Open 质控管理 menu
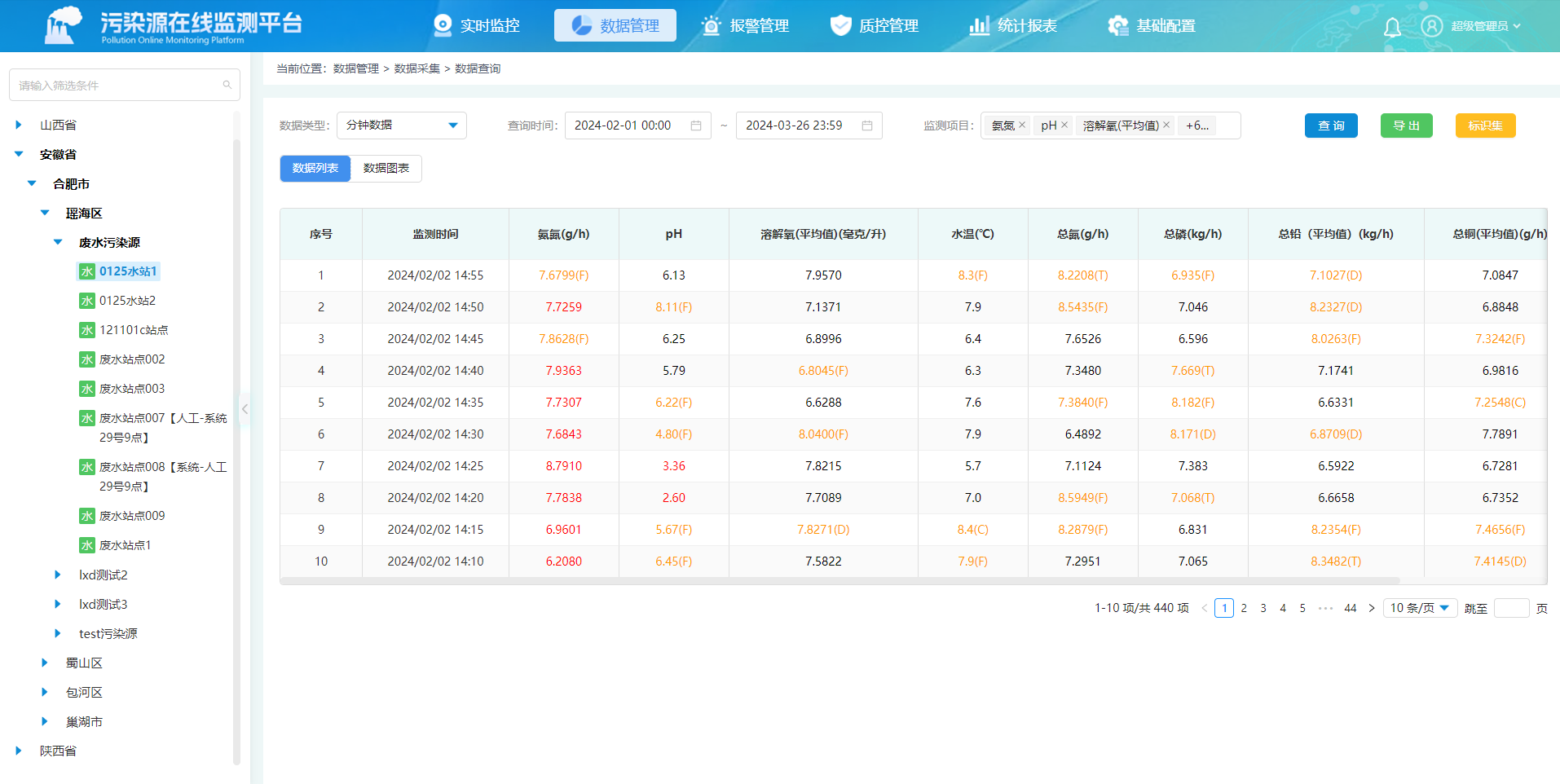The height and width of the screenshot is (784, 1560). pos(875,25)
